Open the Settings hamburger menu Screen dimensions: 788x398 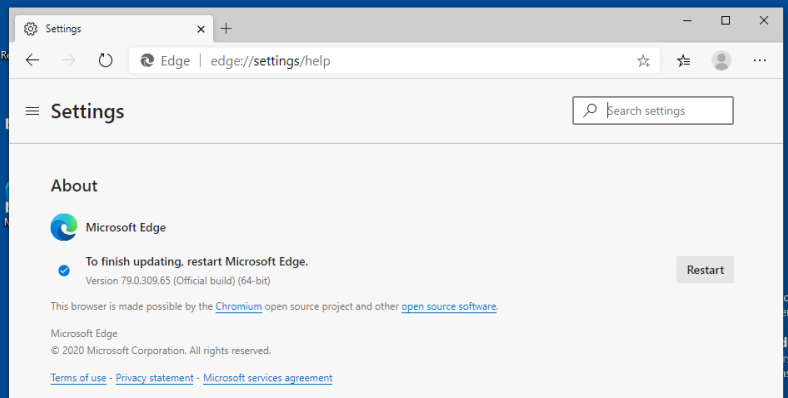(32, 111)
